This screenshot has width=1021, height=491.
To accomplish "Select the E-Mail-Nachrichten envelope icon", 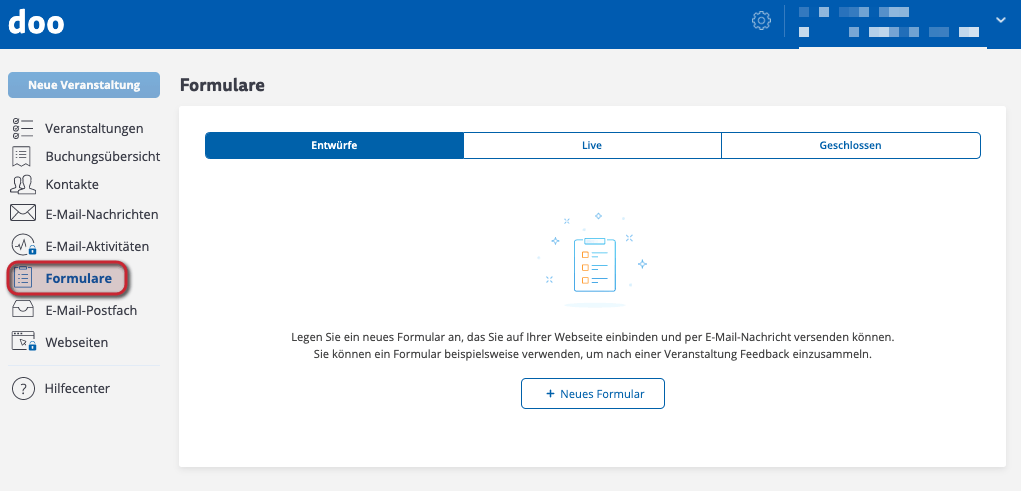I will (x=22, y=213).
